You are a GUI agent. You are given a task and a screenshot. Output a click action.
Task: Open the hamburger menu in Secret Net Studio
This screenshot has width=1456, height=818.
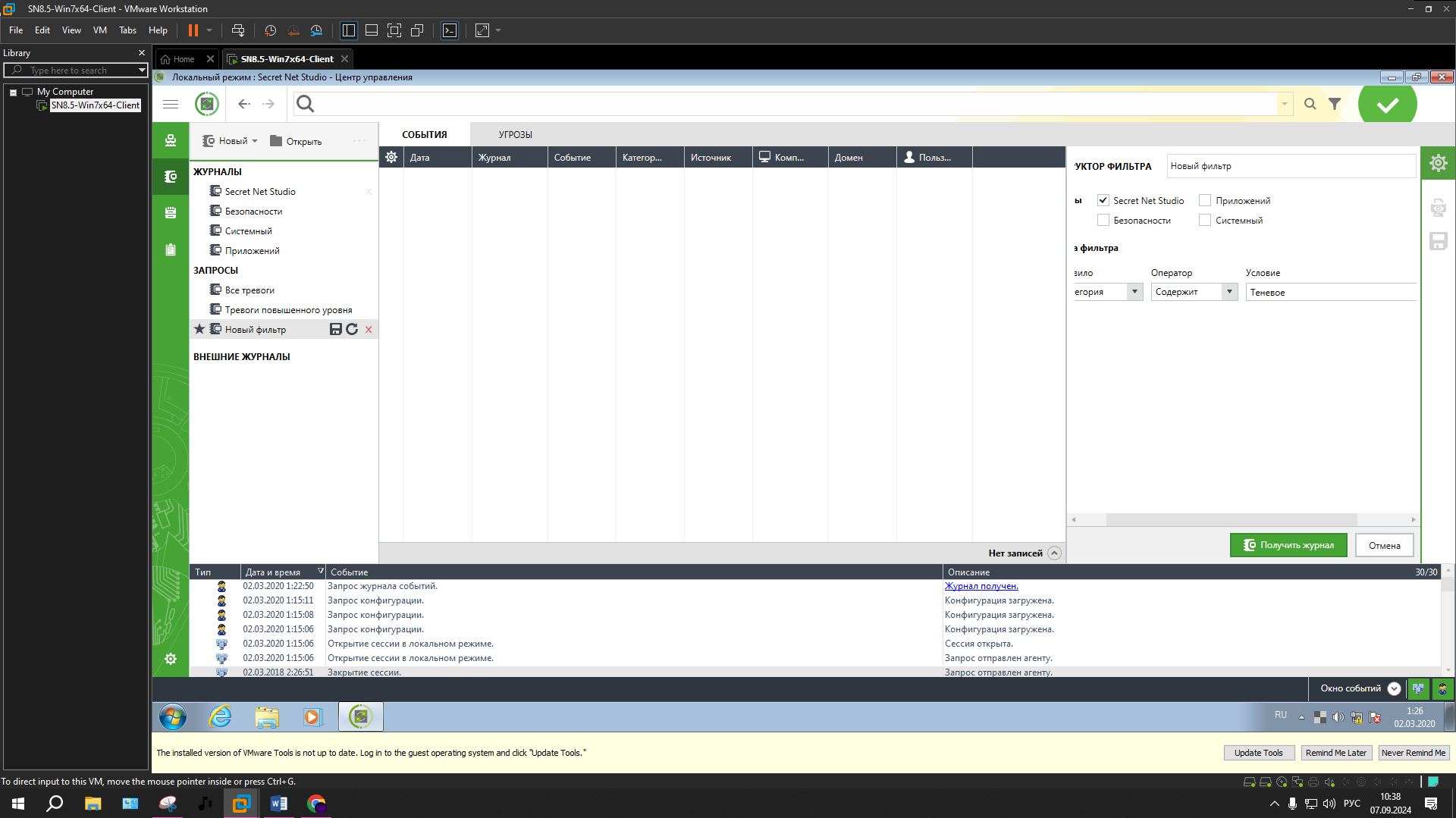(171, 104)
